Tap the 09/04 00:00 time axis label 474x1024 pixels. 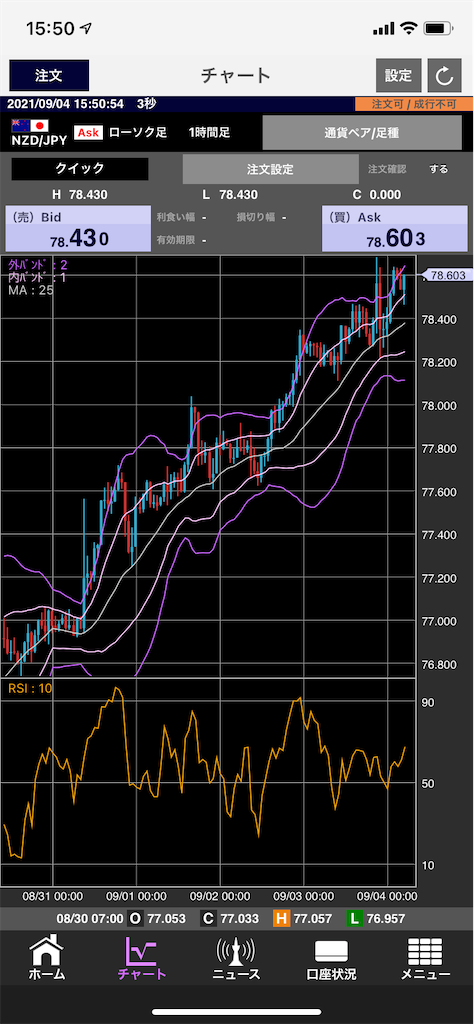coord(387,895)
